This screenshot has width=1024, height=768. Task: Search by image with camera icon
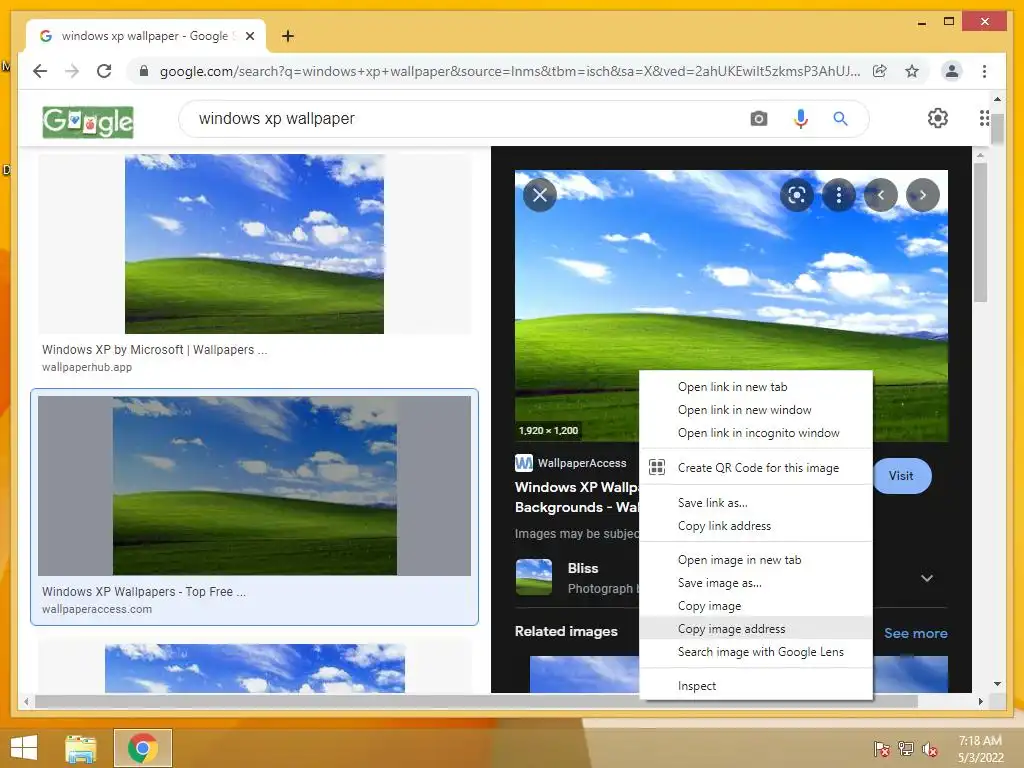click(758, 119)
